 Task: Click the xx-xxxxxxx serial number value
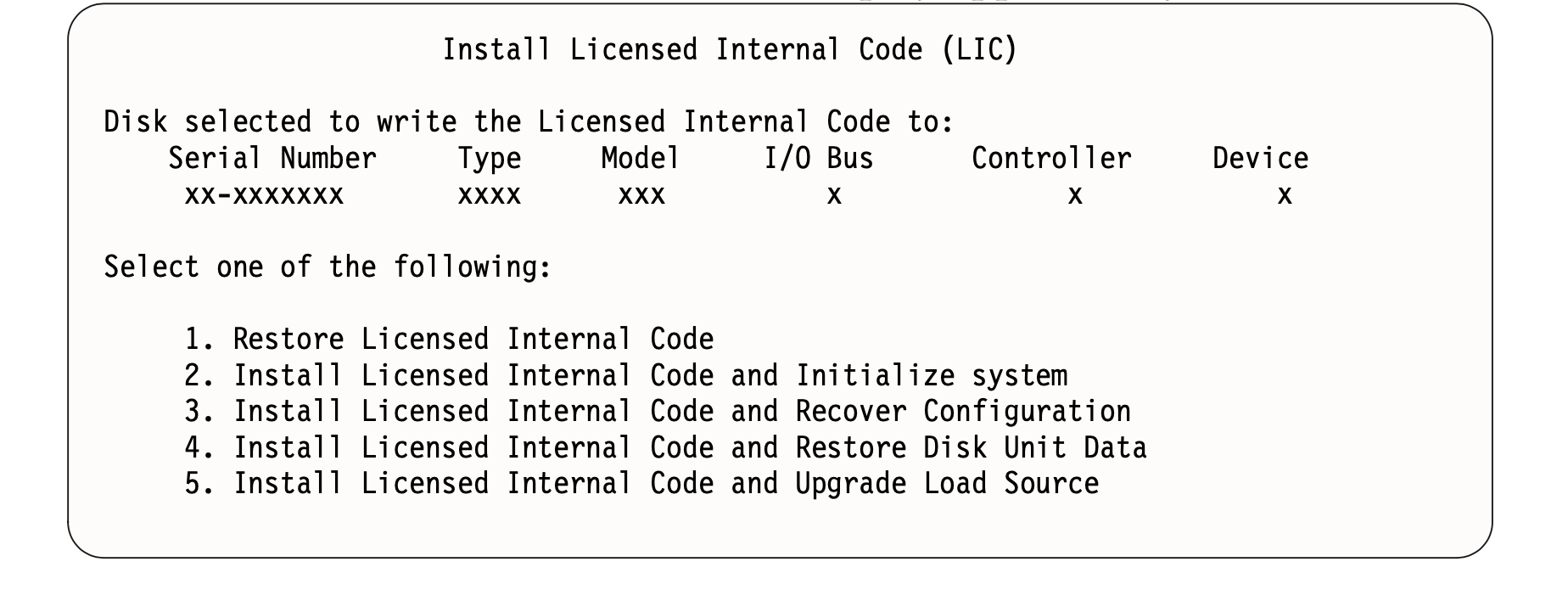[x=264, y=196]
